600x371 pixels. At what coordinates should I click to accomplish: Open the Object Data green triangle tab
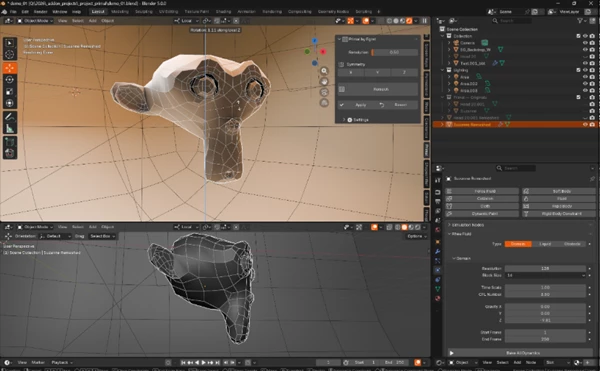pos(438,289)
